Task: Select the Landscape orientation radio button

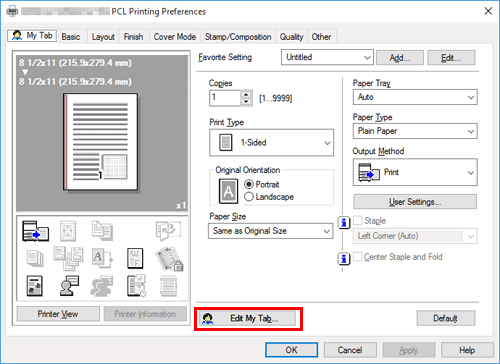Action: (x=249, y=197)
